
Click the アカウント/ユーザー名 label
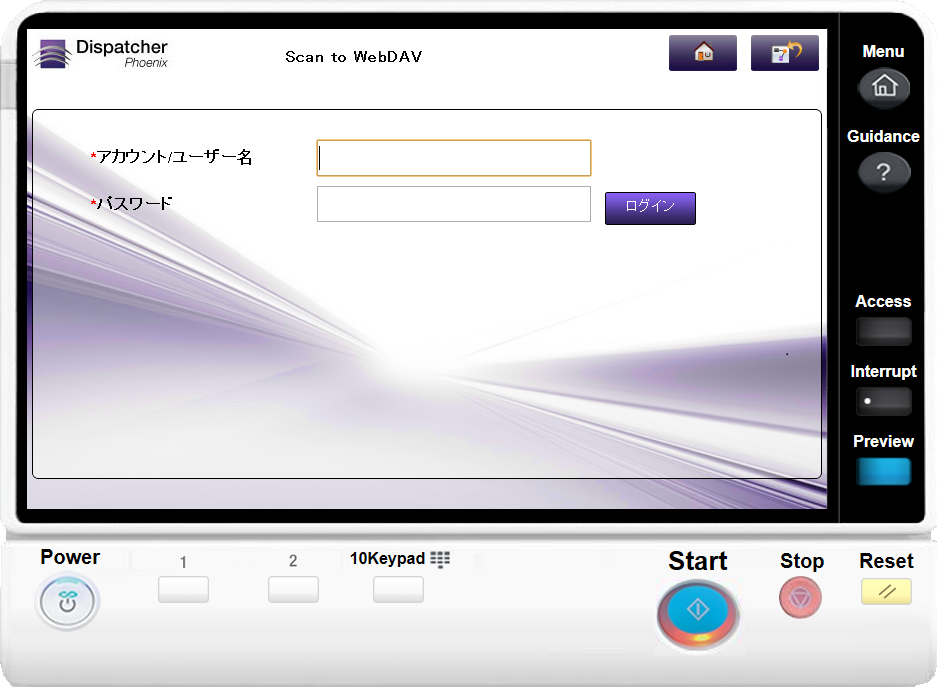coord(172,157)
